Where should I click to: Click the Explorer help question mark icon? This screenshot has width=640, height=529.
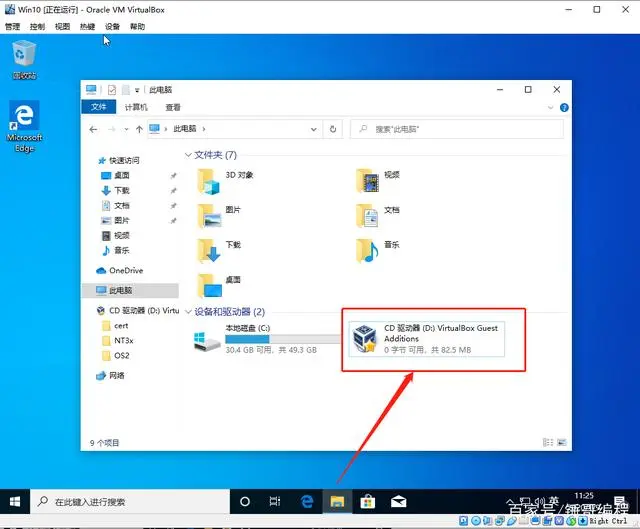tap(564, 107)
